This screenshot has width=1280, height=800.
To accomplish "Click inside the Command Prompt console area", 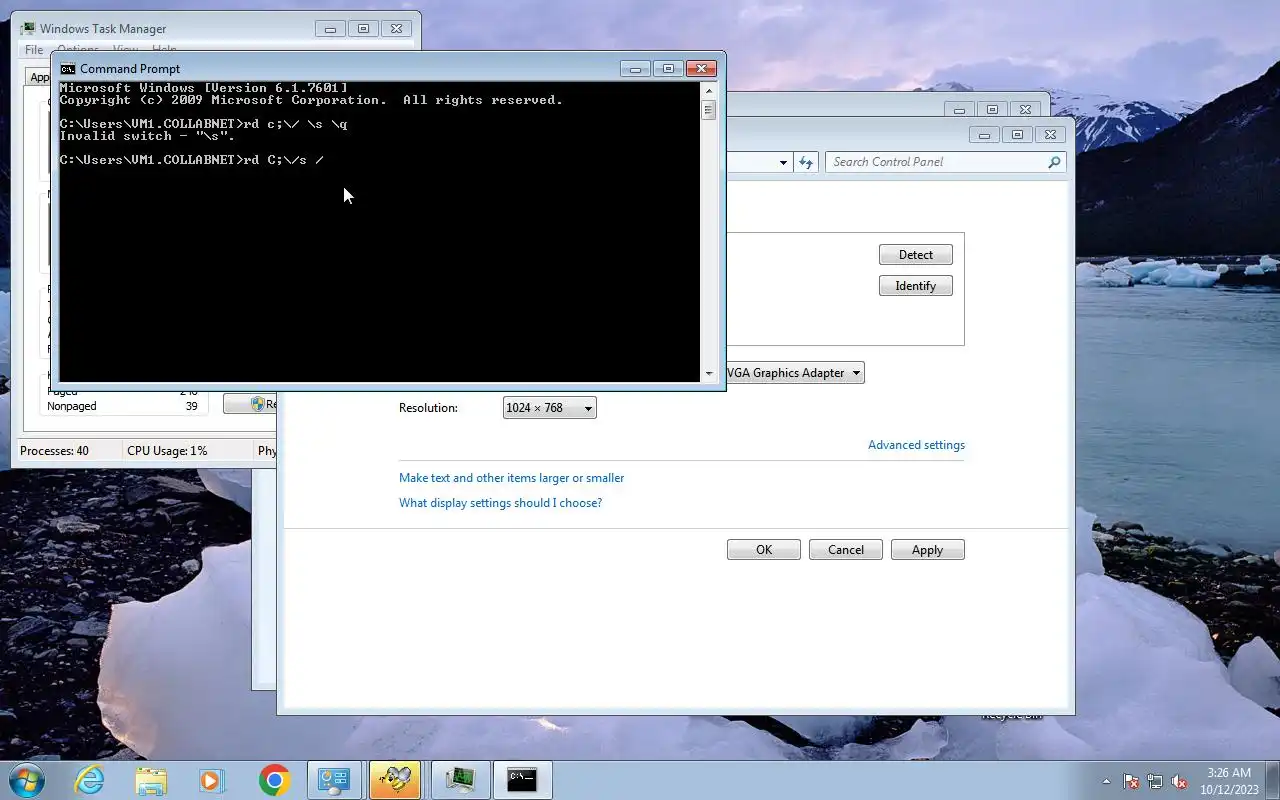I will tap(379, 232).
